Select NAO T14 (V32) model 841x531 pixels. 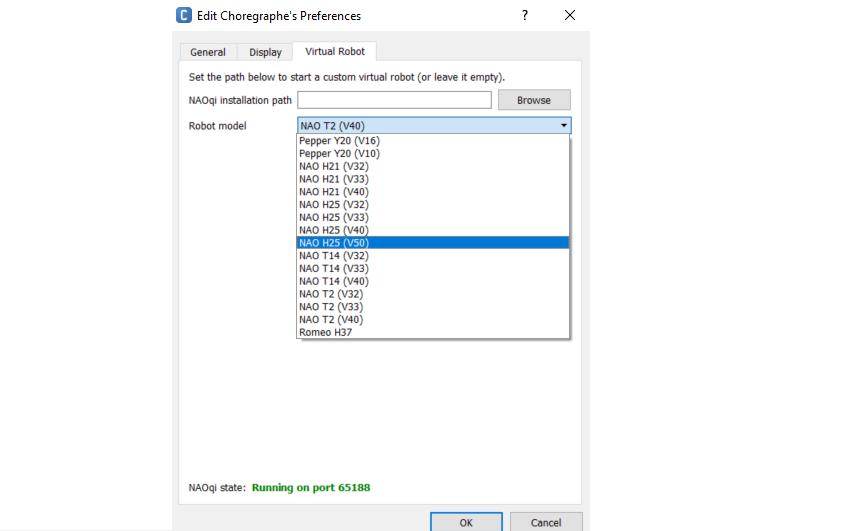(x=433, y=256)
